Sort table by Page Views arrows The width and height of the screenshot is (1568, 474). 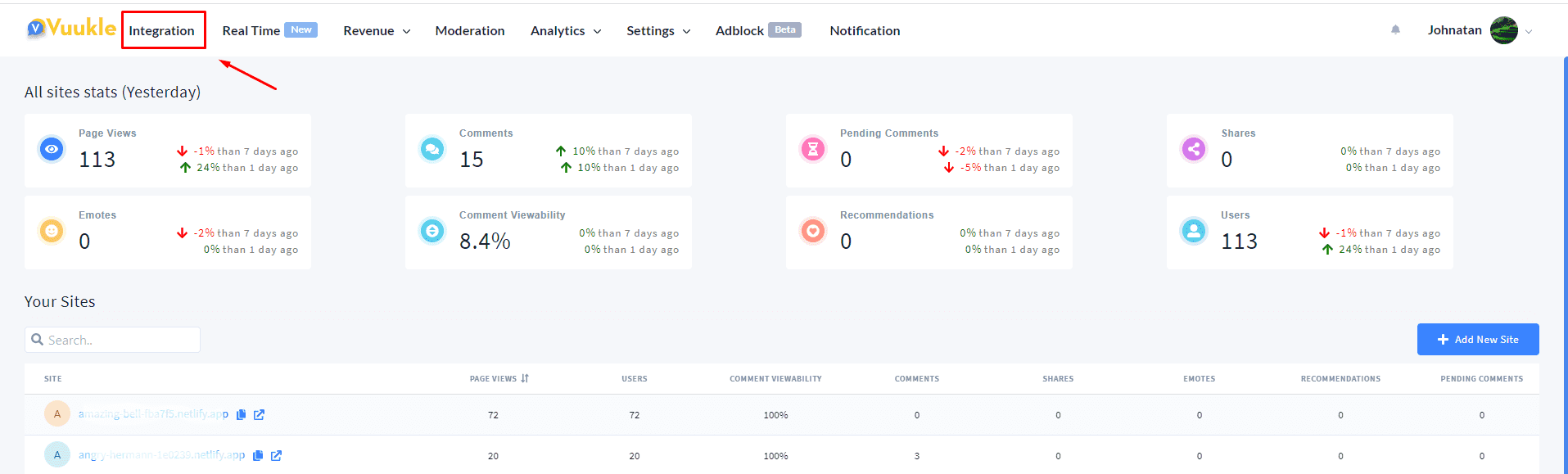point(525,378)
